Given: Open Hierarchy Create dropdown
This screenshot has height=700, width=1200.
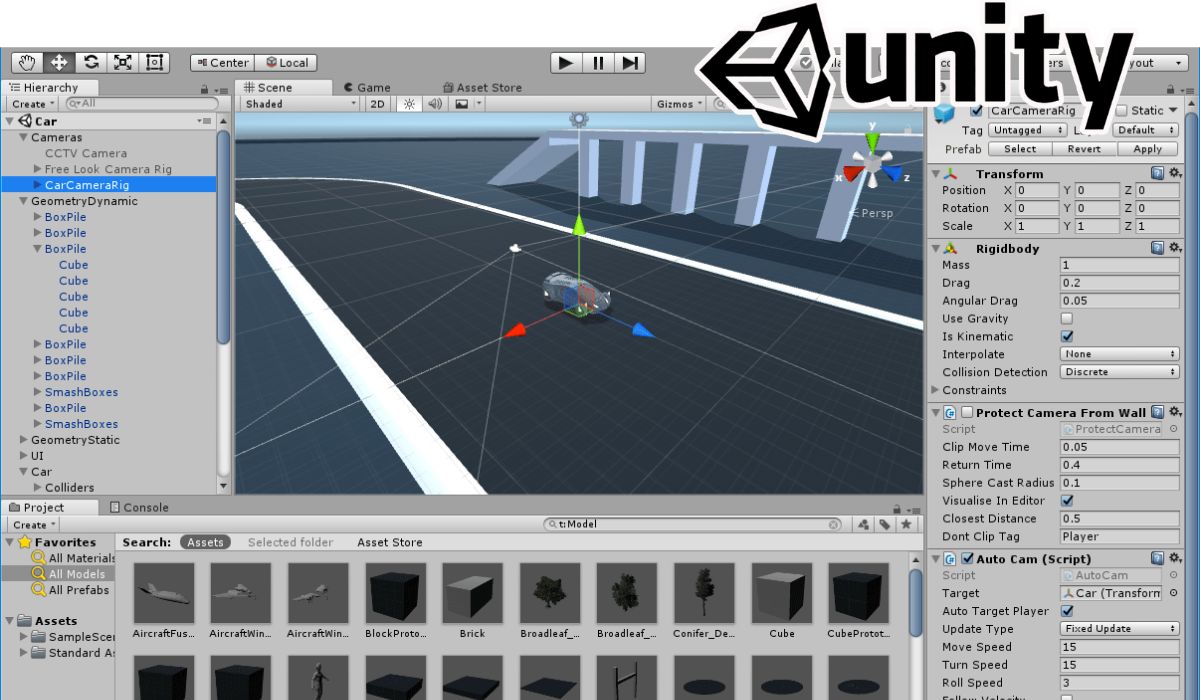Looking at the screenshot, I should [x=33, y=104].
